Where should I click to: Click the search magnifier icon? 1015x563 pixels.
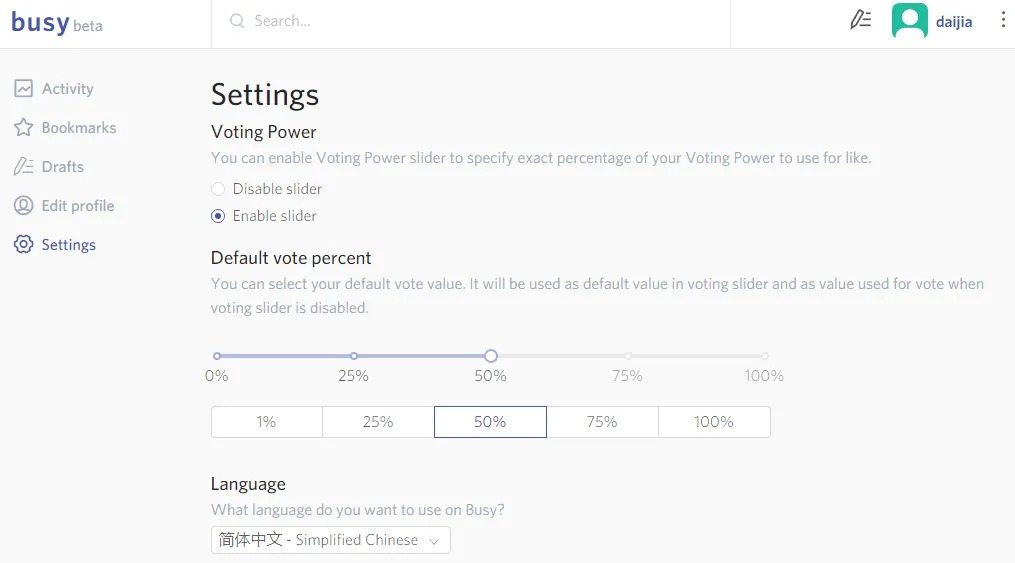pos(237,21)
